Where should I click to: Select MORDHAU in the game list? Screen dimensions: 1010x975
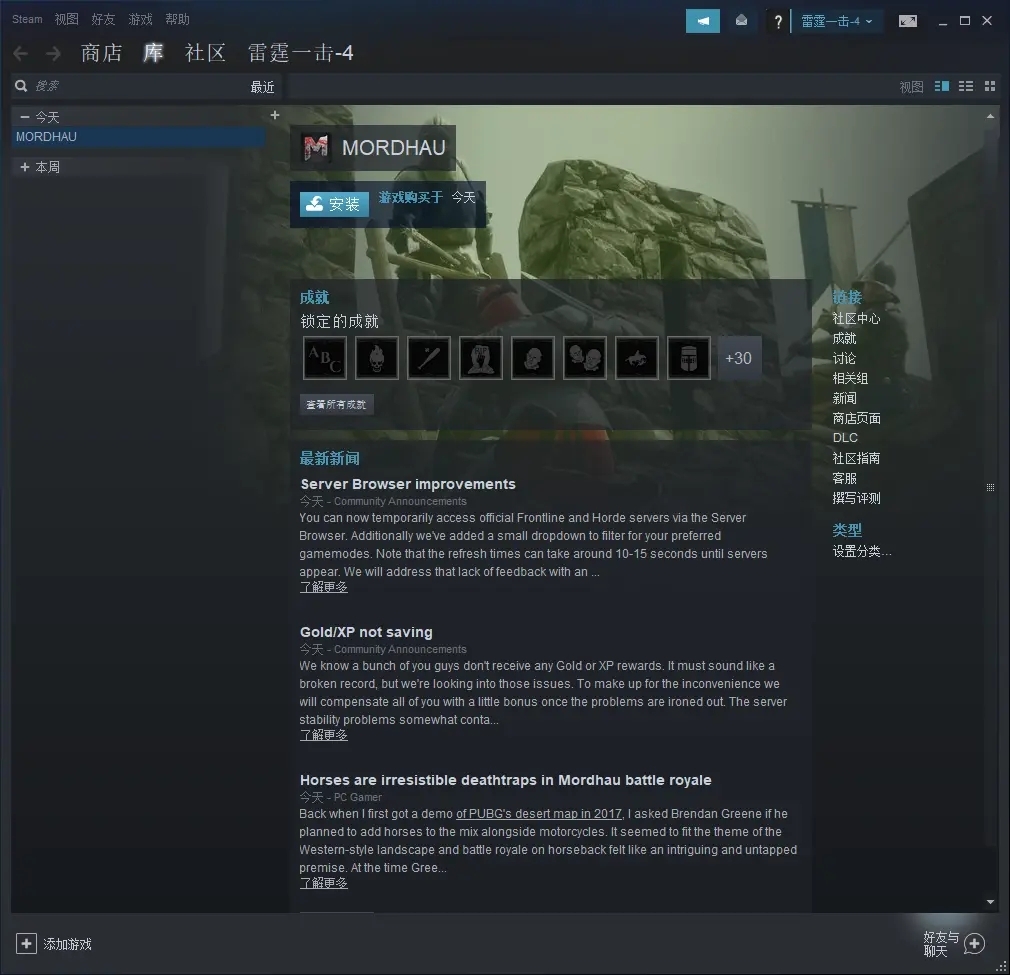[x=138, y=137]
